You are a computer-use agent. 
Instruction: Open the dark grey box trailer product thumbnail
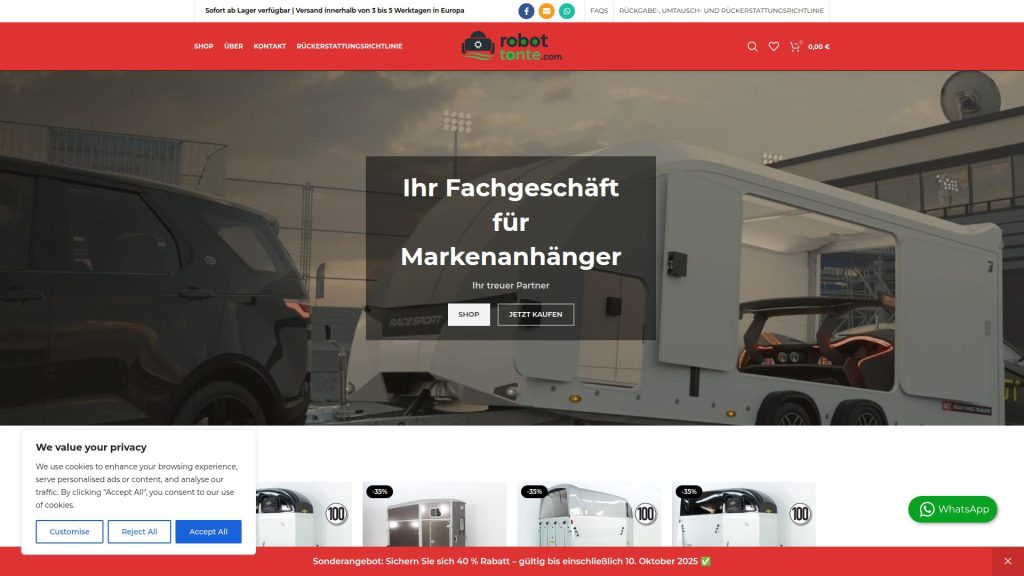[434, 515]
